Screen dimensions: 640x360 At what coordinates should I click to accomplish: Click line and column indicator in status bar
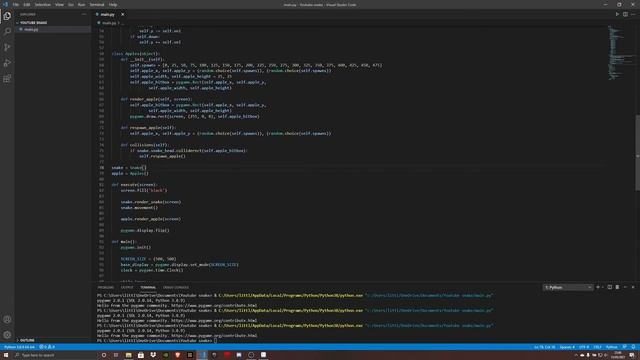544,347
